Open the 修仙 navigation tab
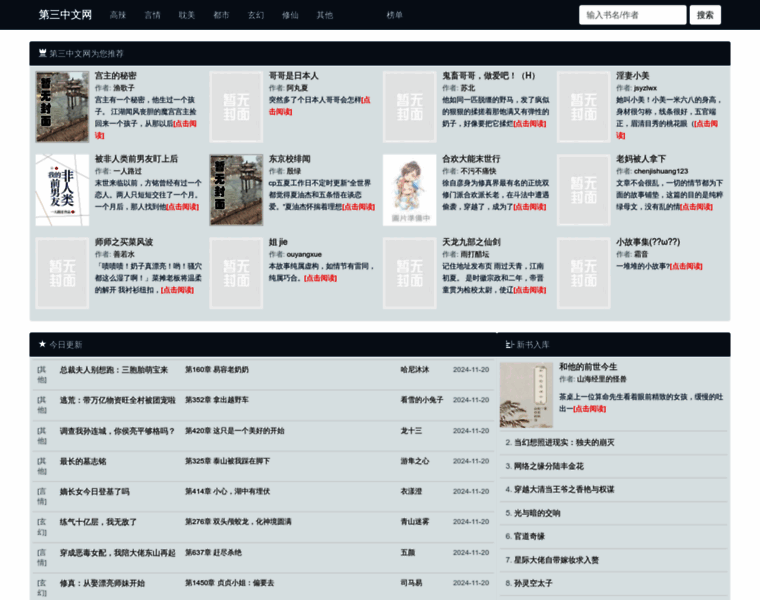Viewport: 760px width, 600px height. (290, 15)
